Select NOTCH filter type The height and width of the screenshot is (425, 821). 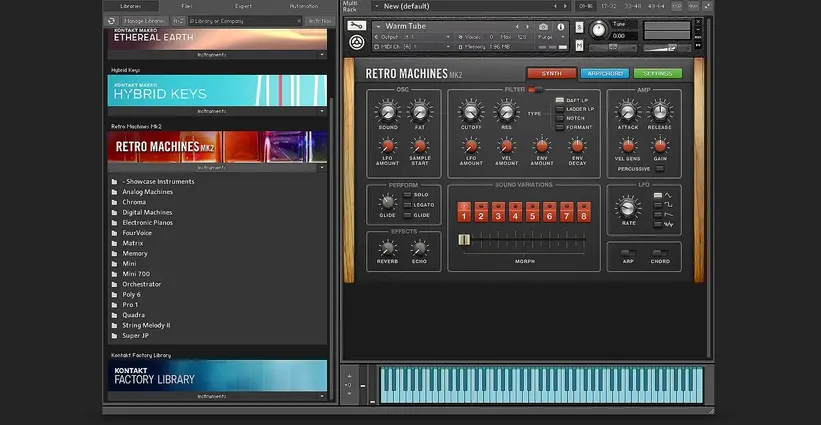coord(560,118)
